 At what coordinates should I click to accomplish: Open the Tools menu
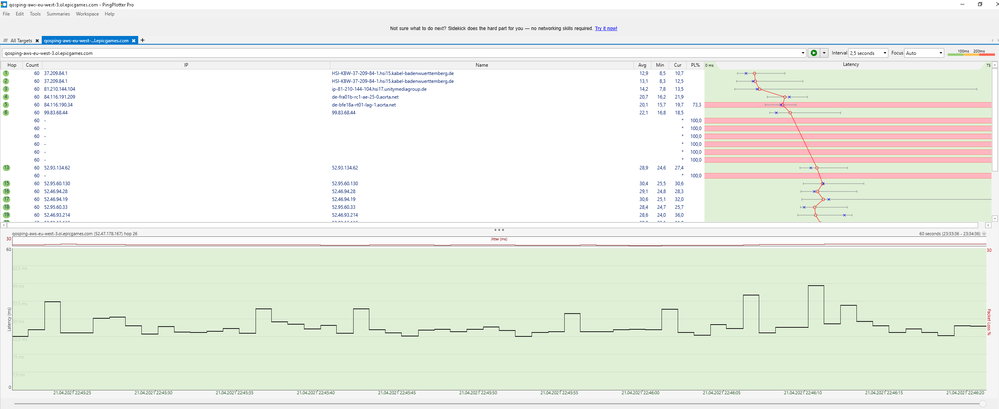(x=35, y=13)
